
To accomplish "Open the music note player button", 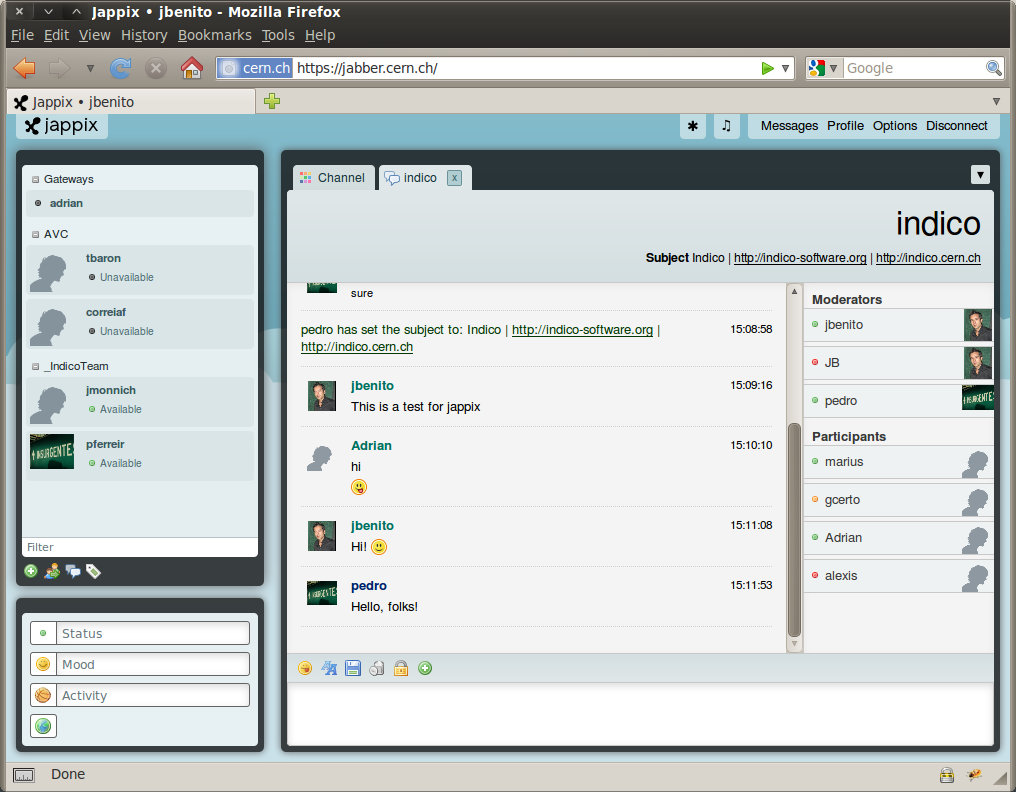I will pos(726,126).
